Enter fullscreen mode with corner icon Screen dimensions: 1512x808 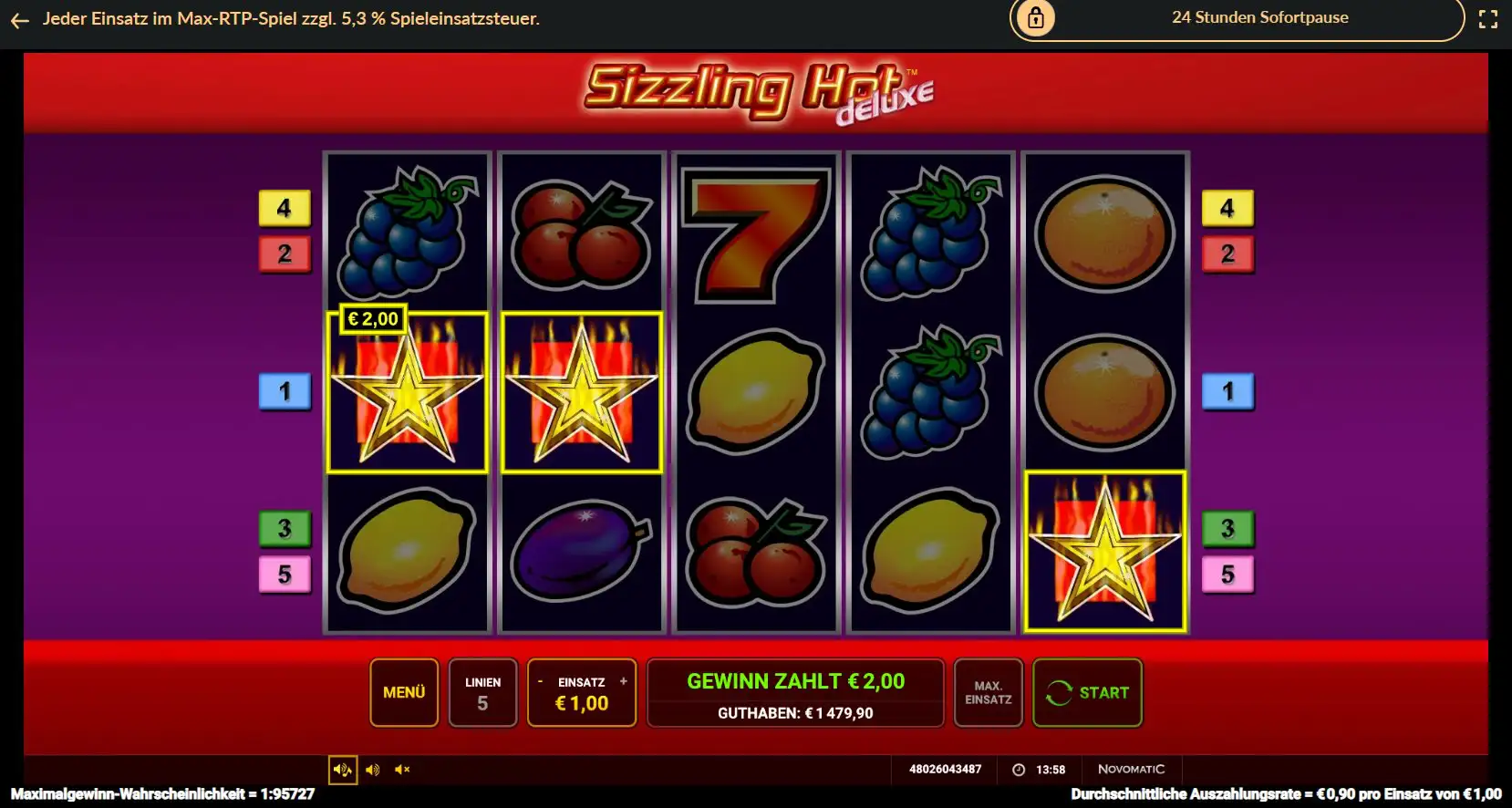tap(1487, 19)
